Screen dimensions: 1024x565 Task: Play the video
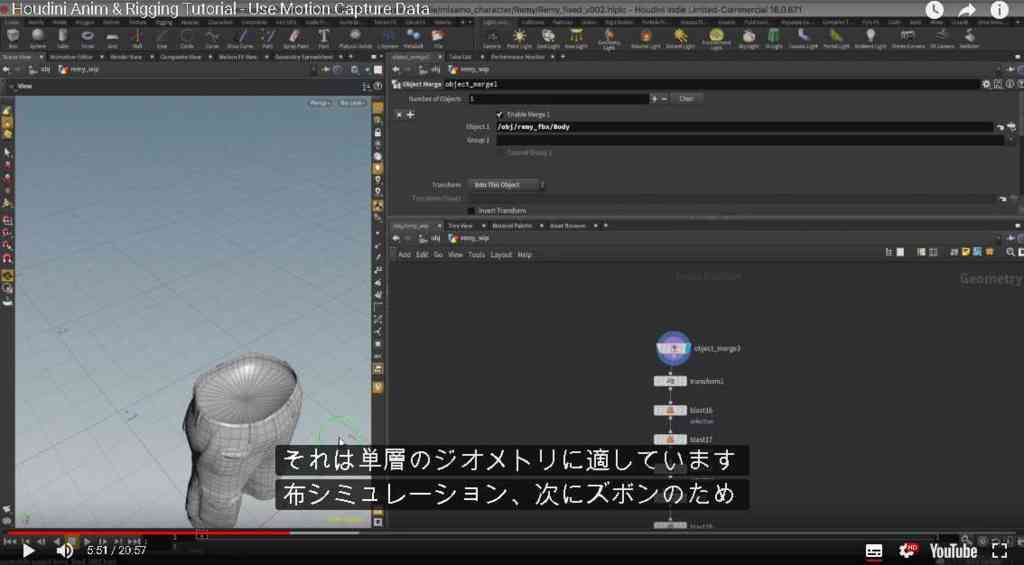27,551
